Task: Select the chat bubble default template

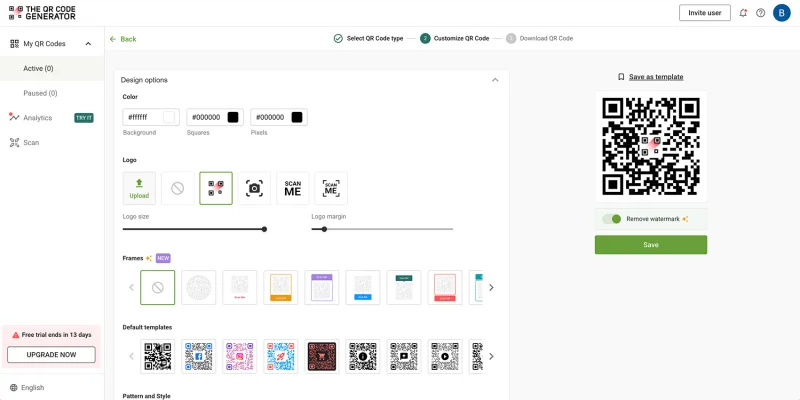Action: point(404,356)
